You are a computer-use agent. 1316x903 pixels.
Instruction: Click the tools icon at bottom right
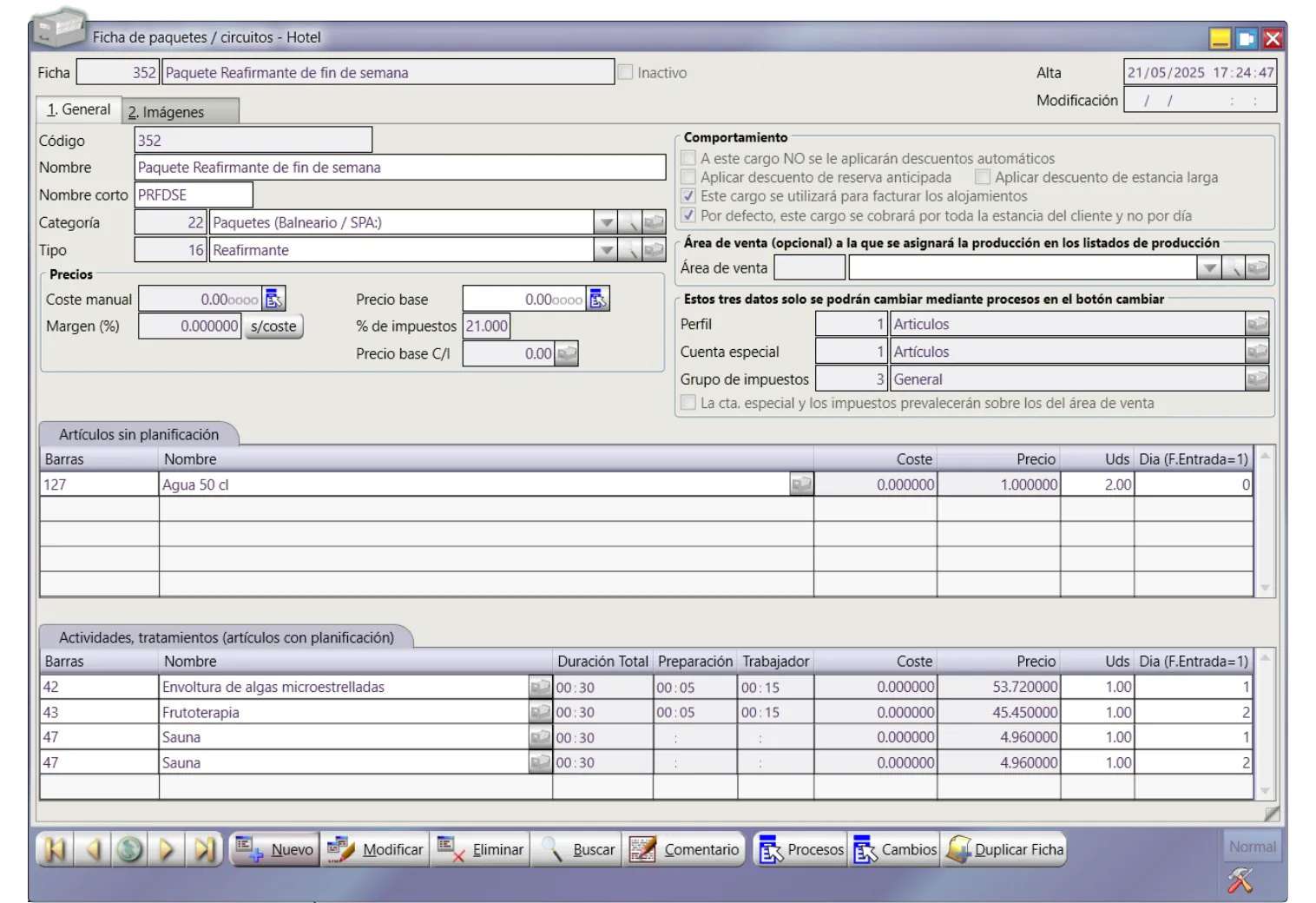tap(1240, 880)
